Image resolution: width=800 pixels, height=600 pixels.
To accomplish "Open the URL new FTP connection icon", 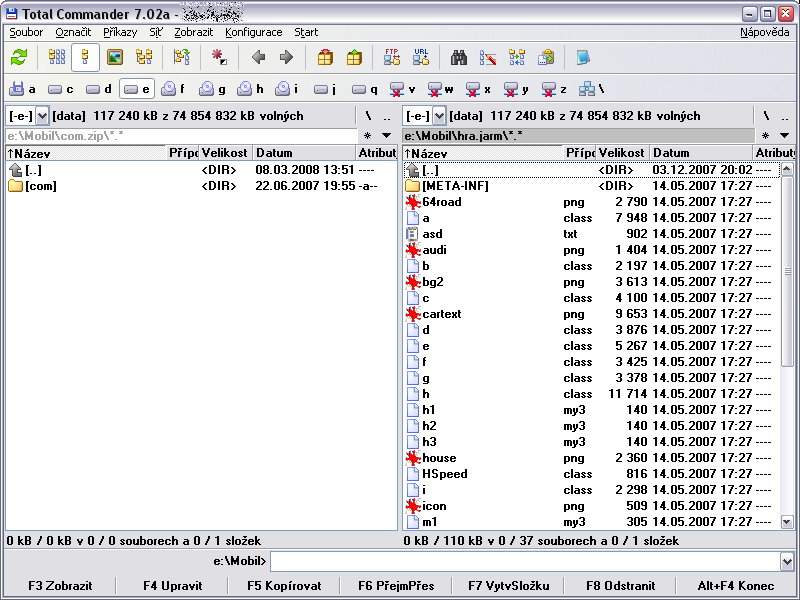I will click(421, 57).
